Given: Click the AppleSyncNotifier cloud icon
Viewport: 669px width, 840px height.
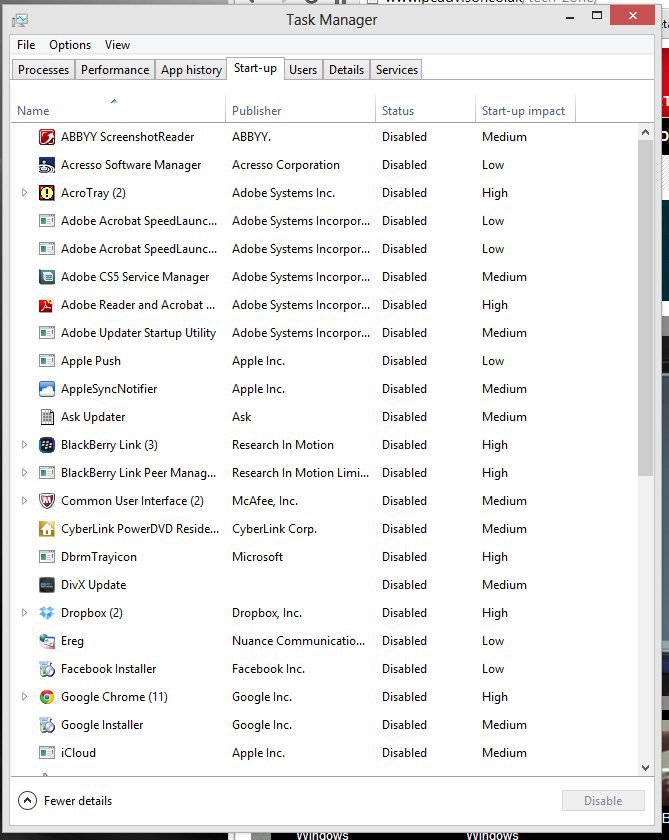Looking at the screenshot, I should [x=47, y=389].
